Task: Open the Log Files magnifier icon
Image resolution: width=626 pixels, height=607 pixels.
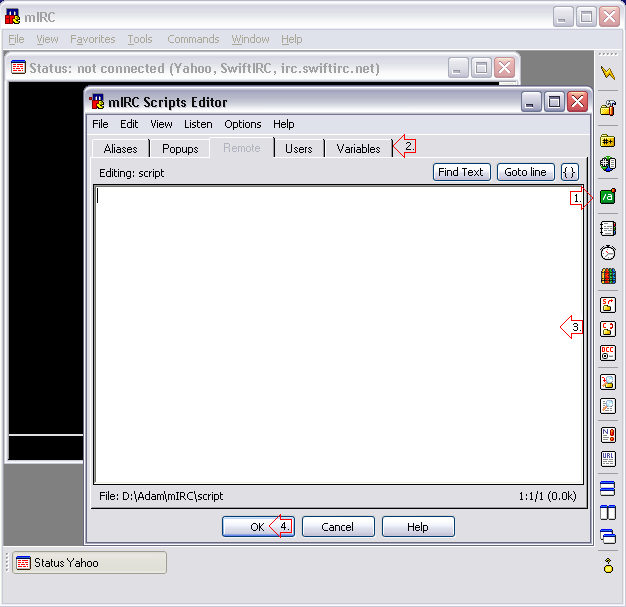Action: click(608, 406)
